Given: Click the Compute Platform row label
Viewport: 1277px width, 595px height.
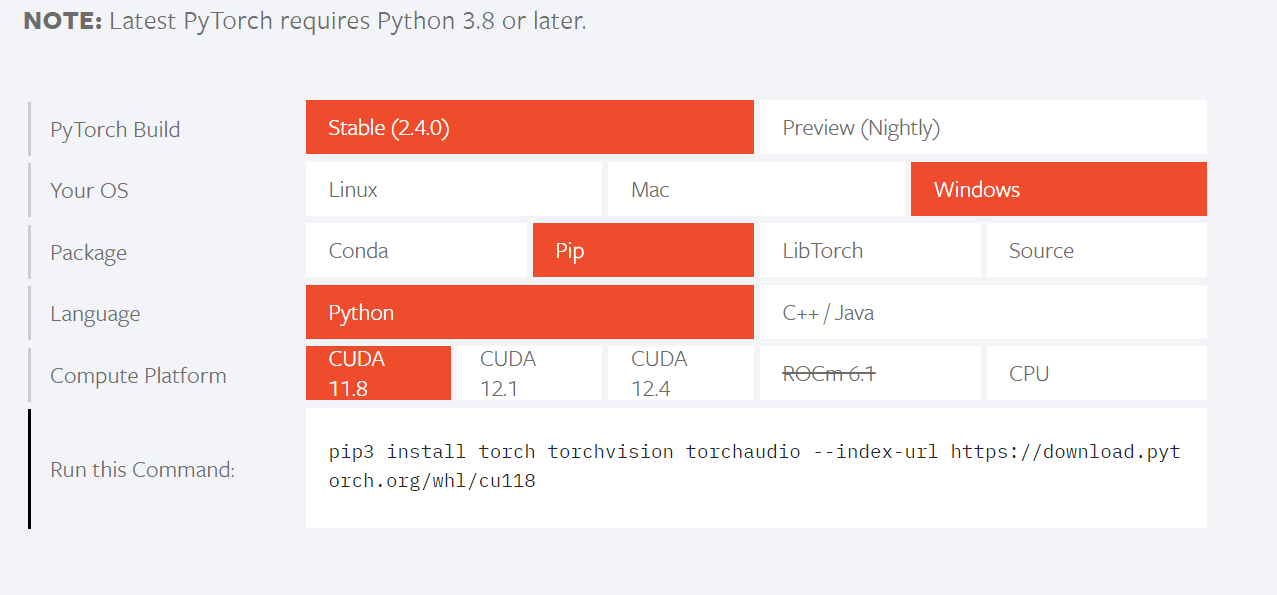Looking at the screenshot, I should pyautogui.click(x=138, y=376).
